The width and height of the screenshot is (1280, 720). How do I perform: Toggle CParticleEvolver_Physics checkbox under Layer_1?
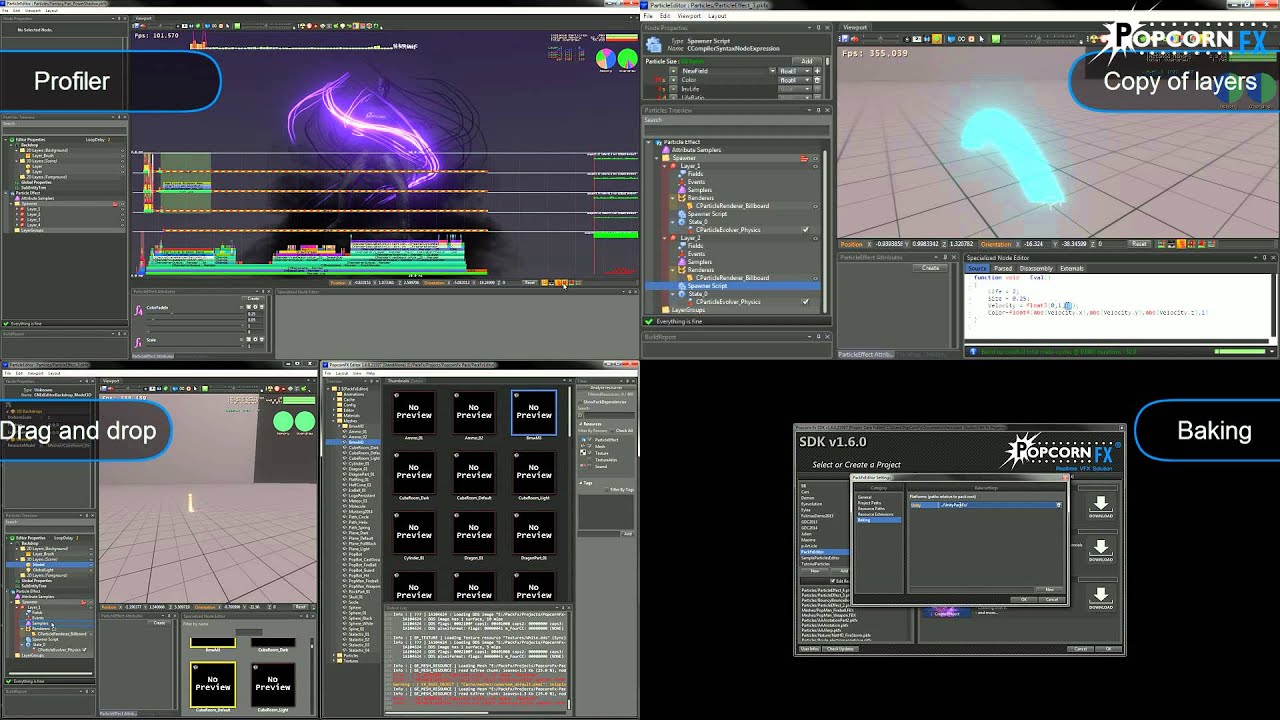tap(806, 229)
